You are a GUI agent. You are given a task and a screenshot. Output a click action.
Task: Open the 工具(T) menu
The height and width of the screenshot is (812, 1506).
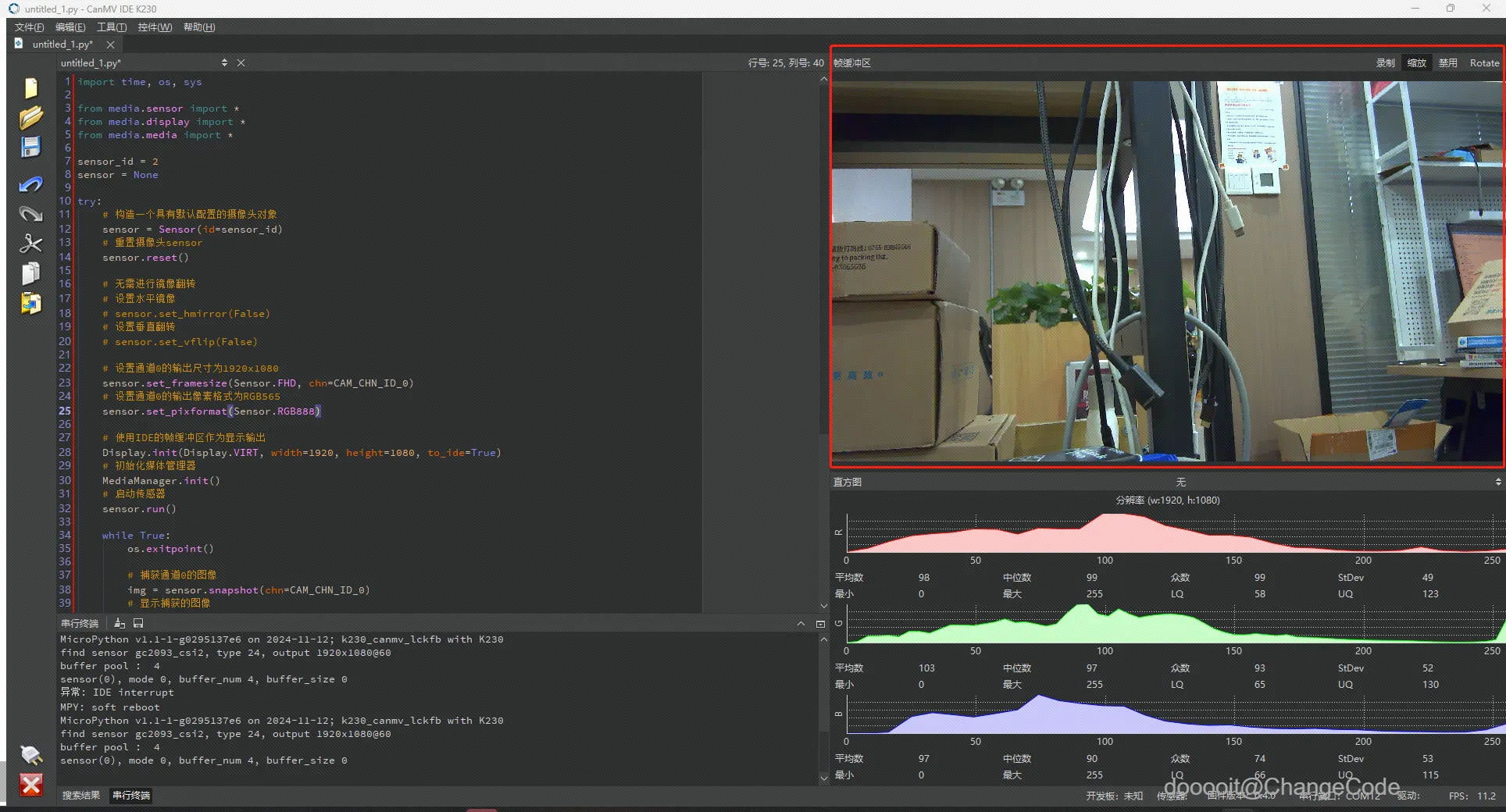pos(111,27)
